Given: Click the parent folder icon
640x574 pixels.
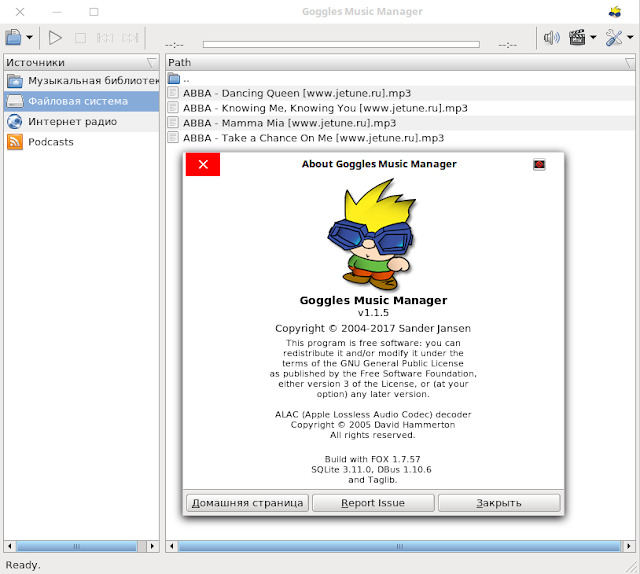Looking at the screenshot, I should [174, 78].
